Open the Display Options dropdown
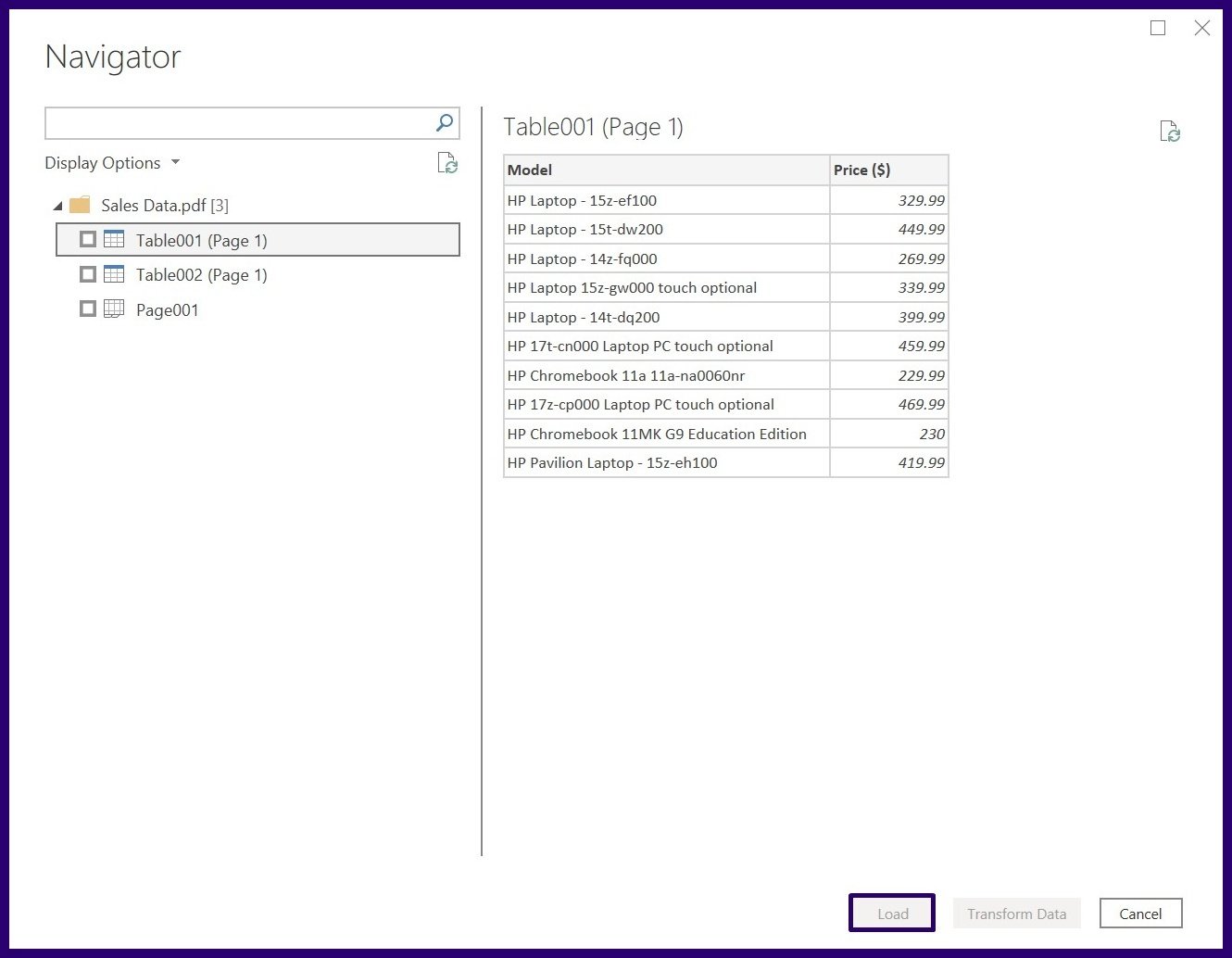The image size is (1232, 958). click(112, 163)
